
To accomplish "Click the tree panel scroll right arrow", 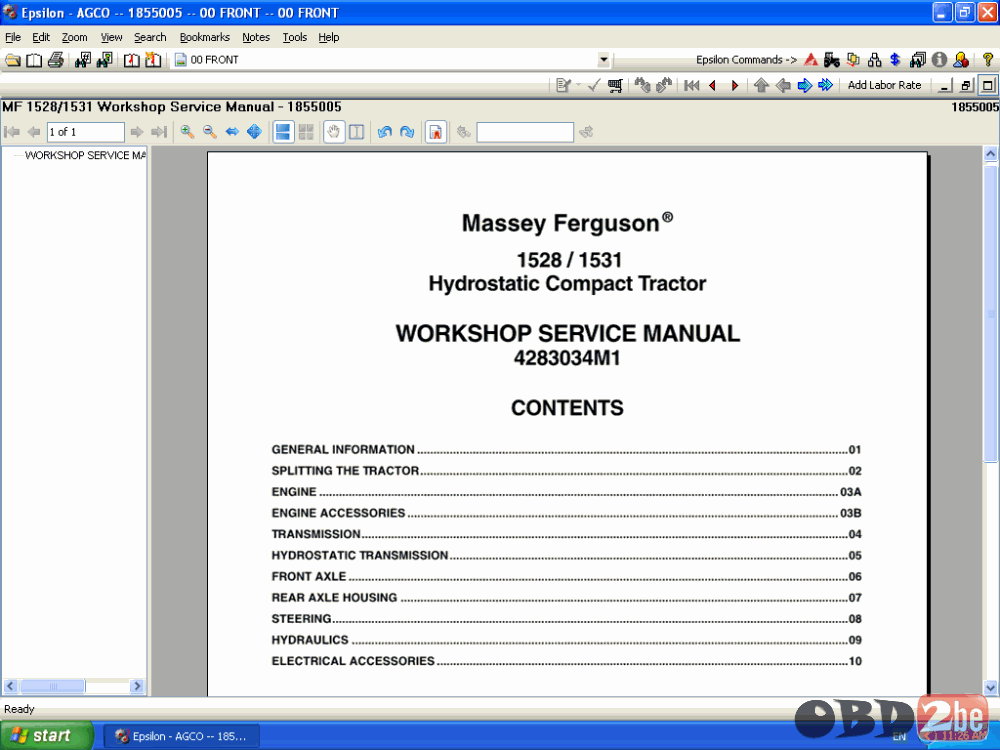I will (136, 686).
